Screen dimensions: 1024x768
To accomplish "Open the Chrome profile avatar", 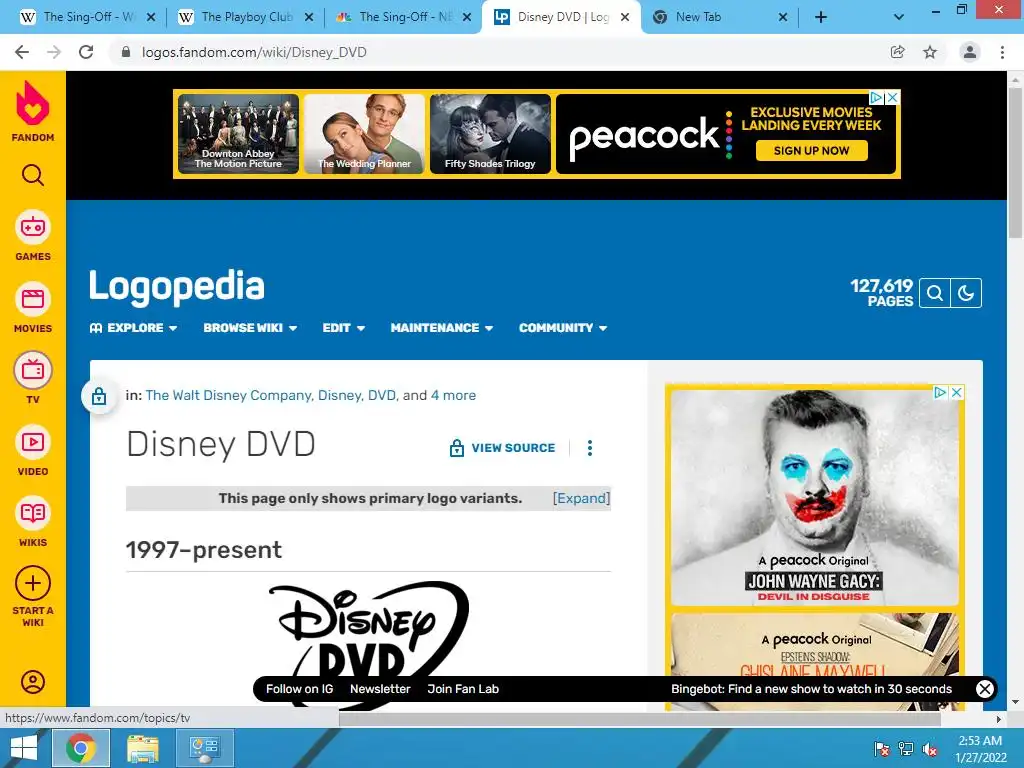I will click(970, 52).
